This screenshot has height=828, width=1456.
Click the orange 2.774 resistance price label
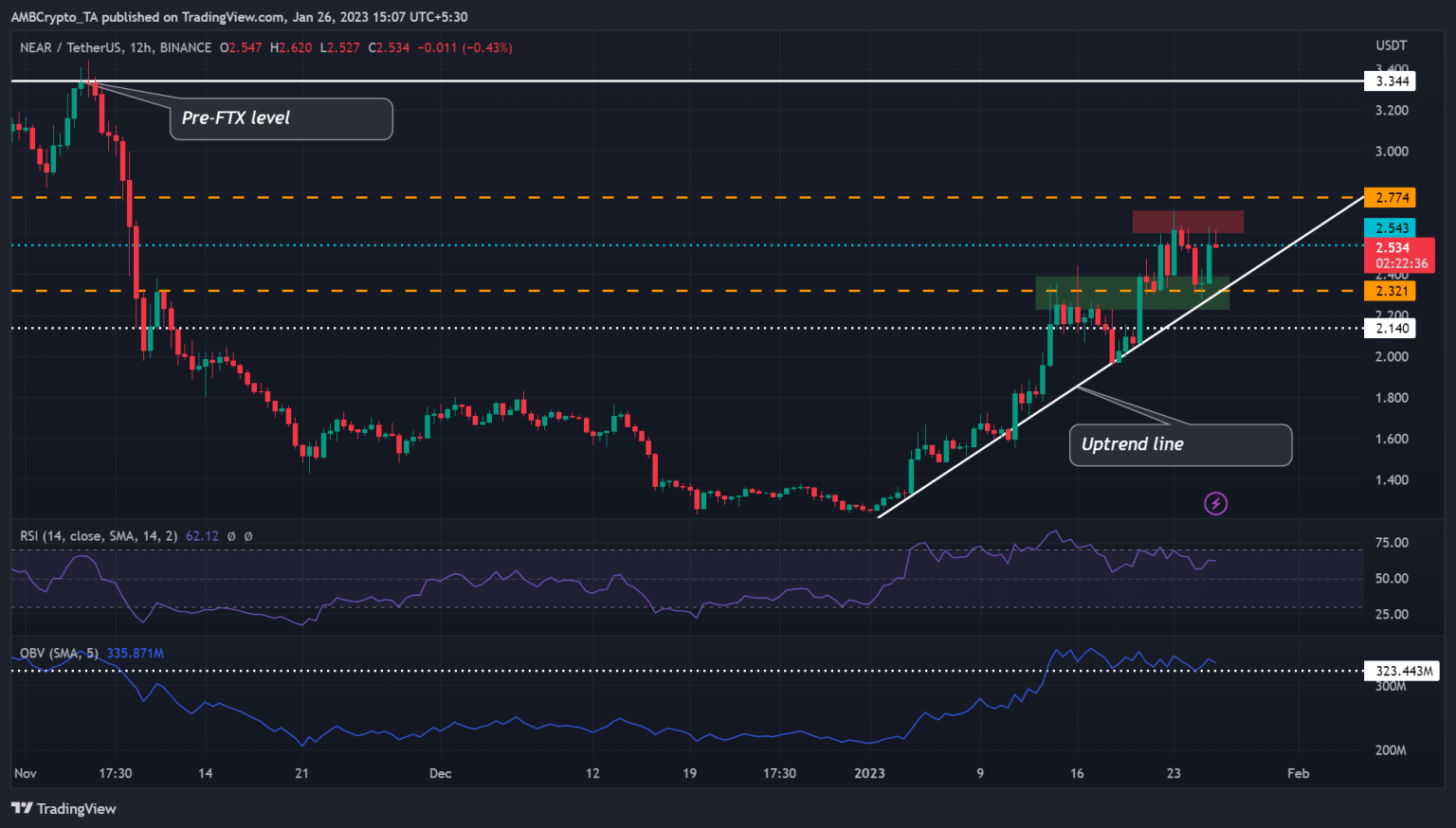click(x=1388, y=197)
